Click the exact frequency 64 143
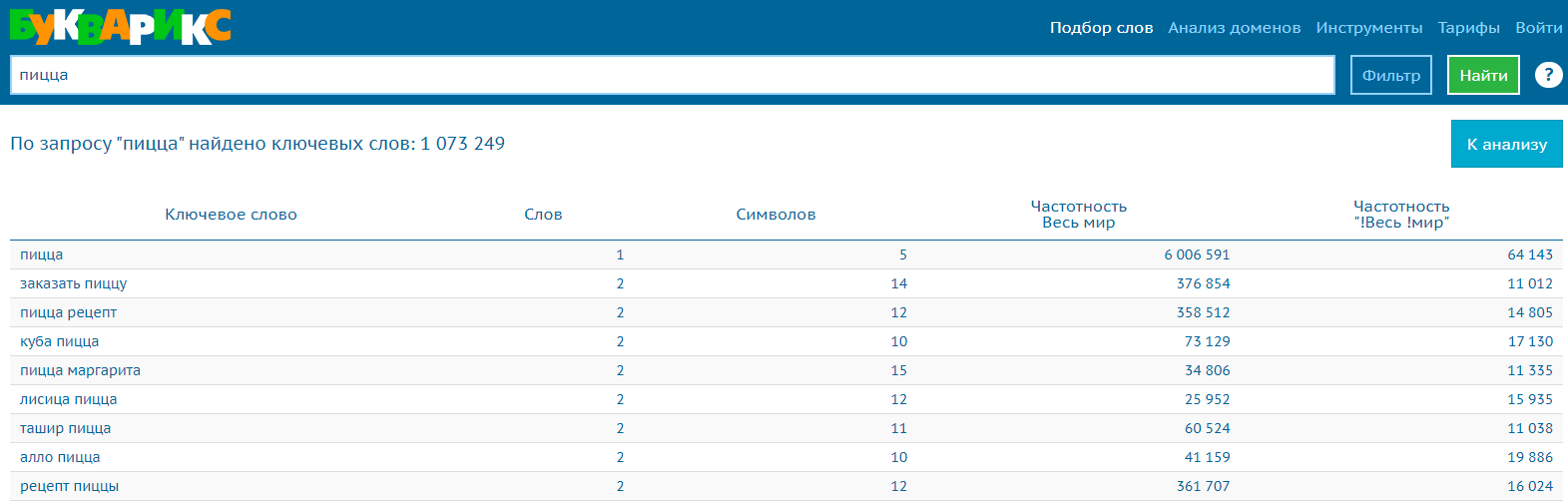The image size is (1568, 501). click(x=1530, y=254)
